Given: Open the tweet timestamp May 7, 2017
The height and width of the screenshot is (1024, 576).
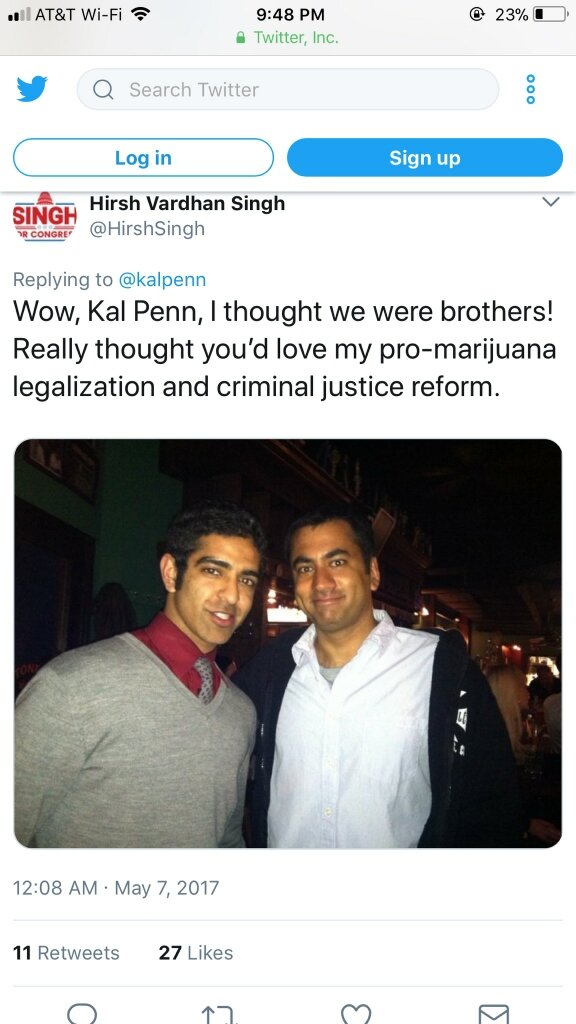Looking at the screenshot, I should (x=116, y=888).
